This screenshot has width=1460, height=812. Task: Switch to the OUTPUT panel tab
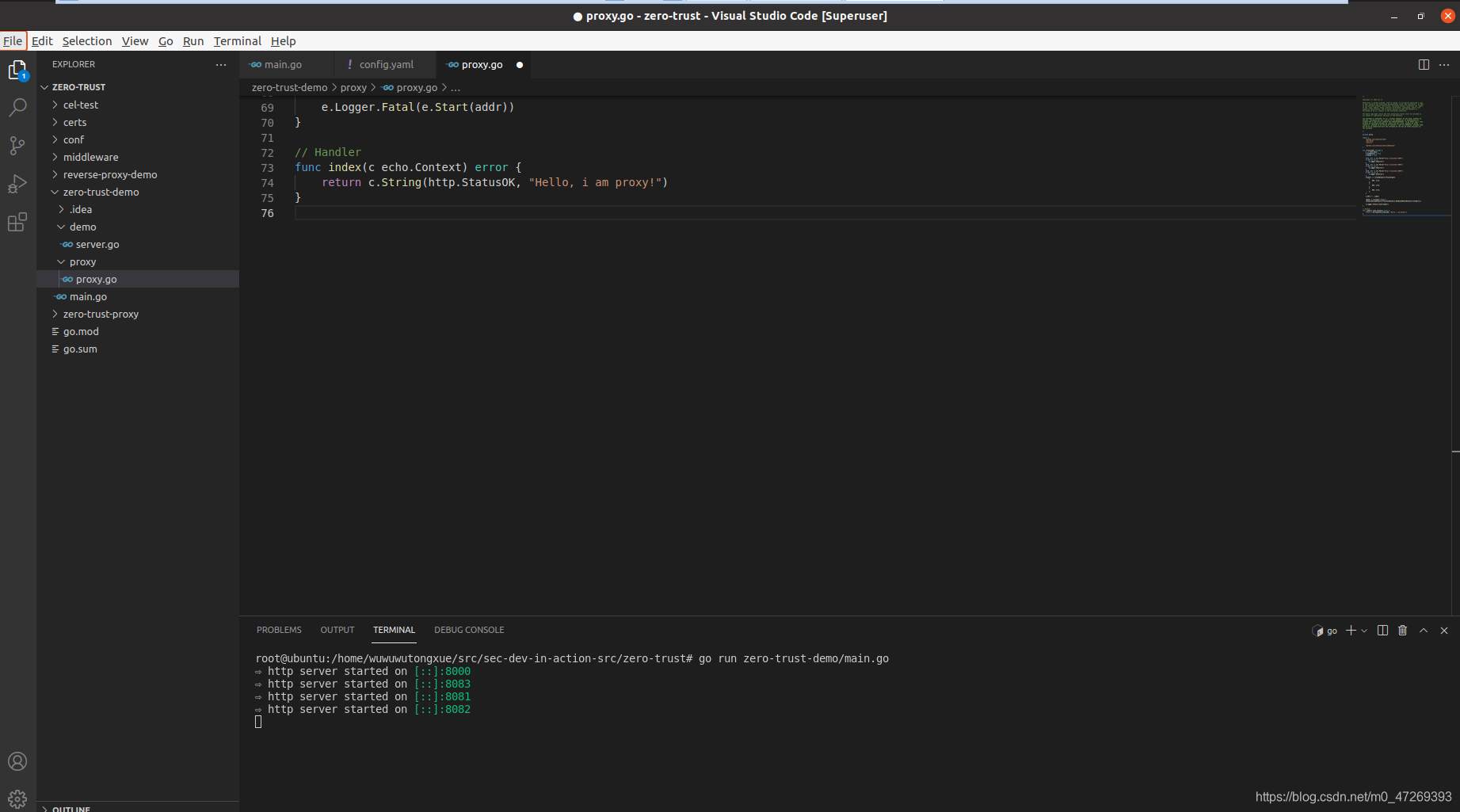coord(337,630)
